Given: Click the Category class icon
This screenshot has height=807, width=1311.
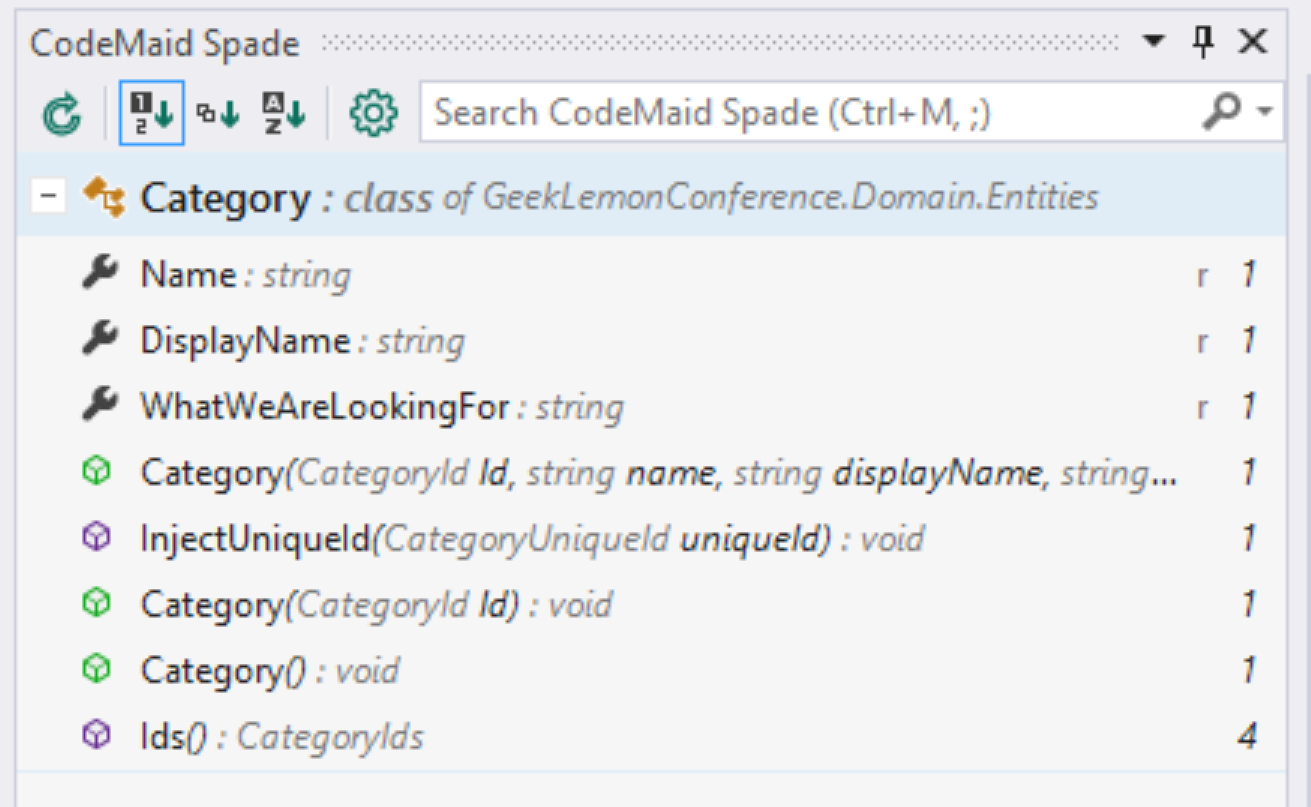Looking at the screenshot, I should pos(103,197).
